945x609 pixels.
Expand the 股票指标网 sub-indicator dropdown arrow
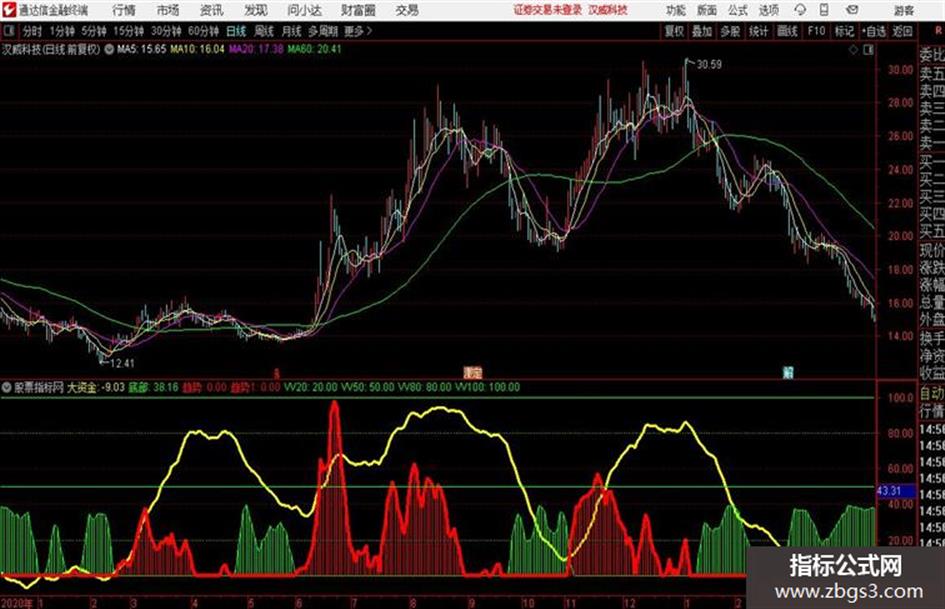pyautogui.click(x=6, y=388)
